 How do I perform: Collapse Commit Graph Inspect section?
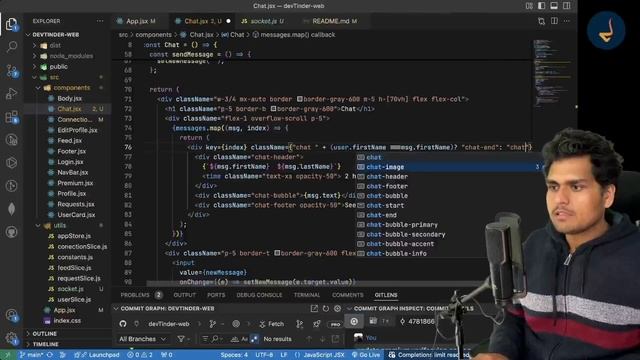click(x=349, y=309)
